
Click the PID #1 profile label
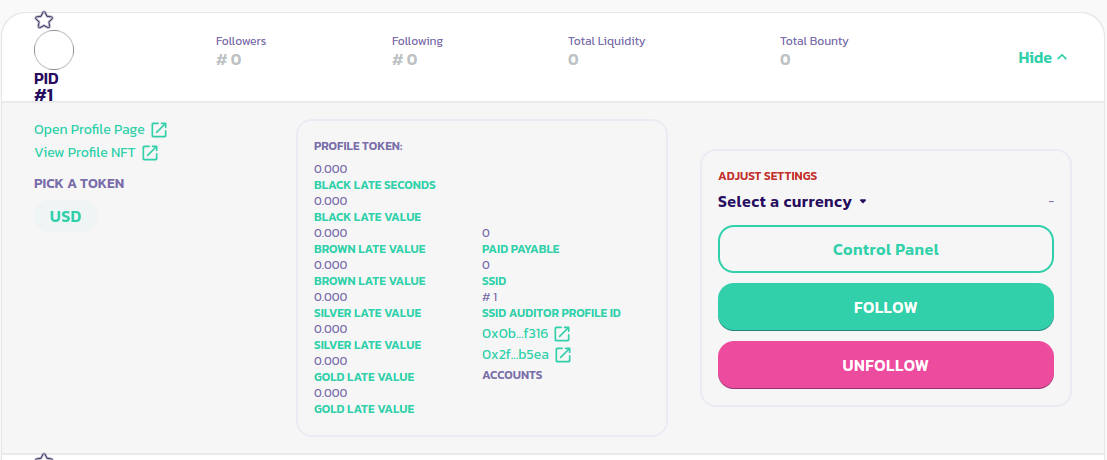point(46,87)
